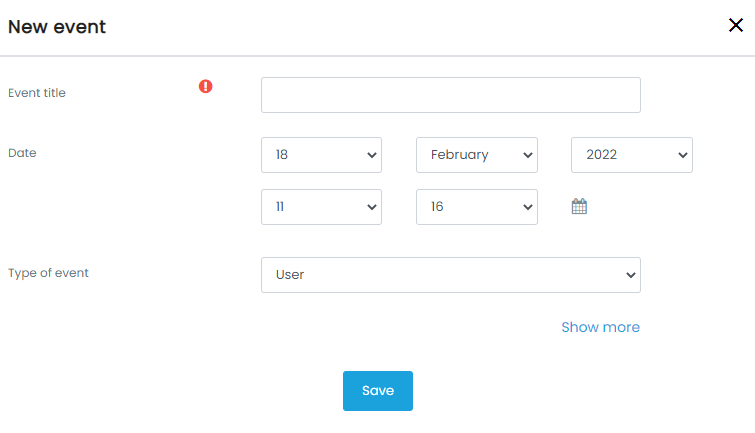
Task: Click the "Event title" field label
Action: (x=37, y=93)
